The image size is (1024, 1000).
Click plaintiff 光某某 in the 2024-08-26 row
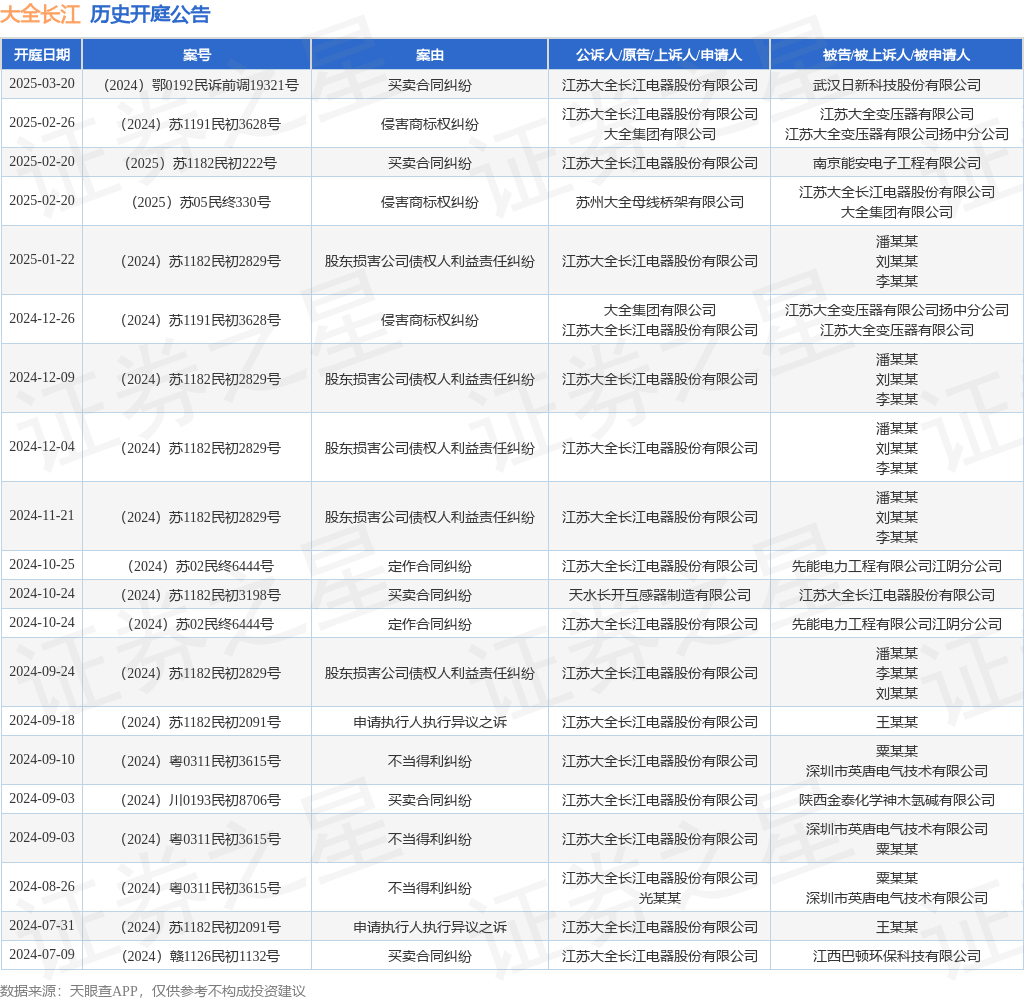[x=660, y=898]
